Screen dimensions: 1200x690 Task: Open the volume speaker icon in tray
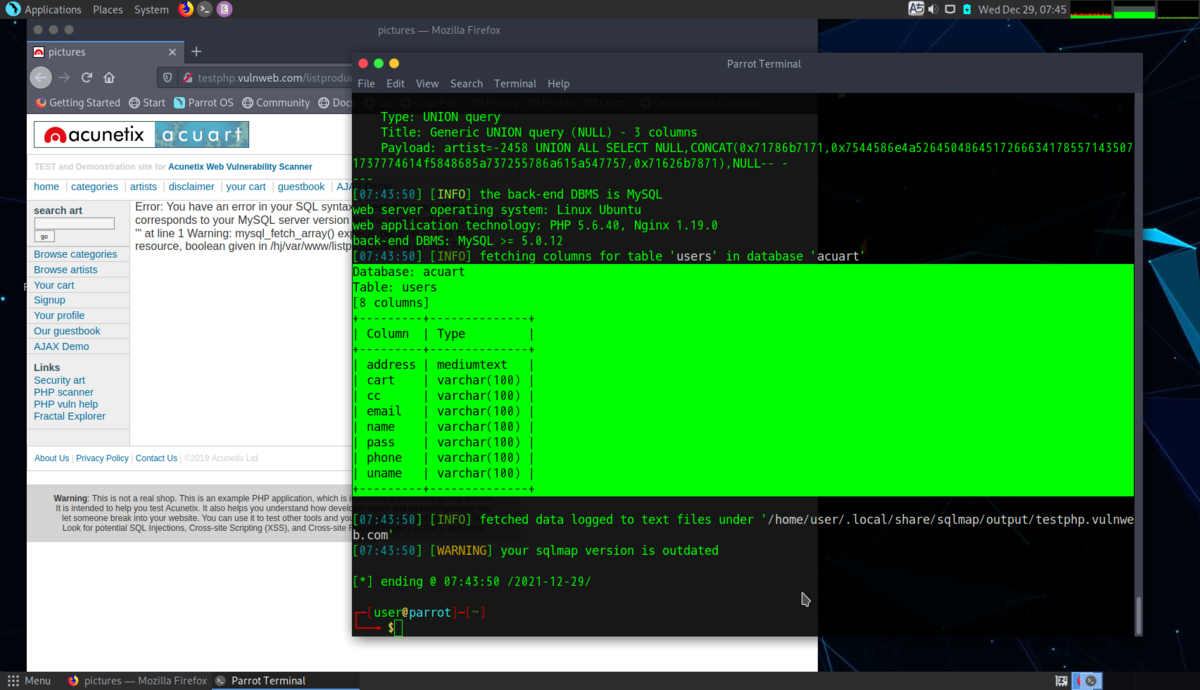coord(933,9)
